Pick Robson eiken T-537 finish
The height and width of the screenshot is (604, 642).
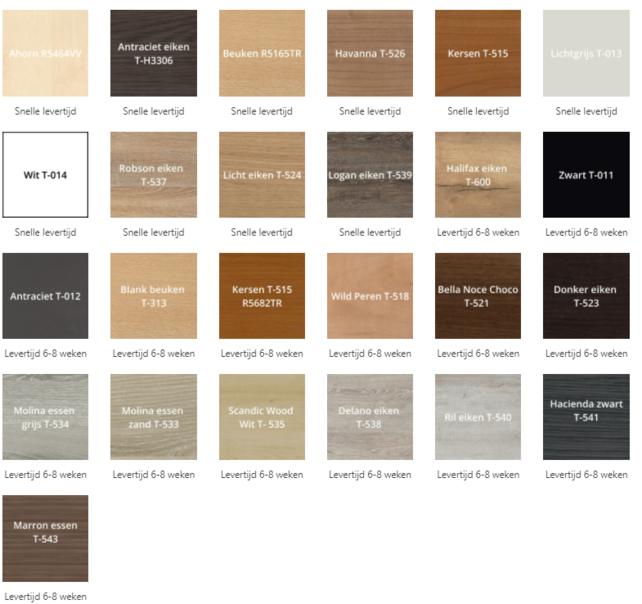click(153, 175)
